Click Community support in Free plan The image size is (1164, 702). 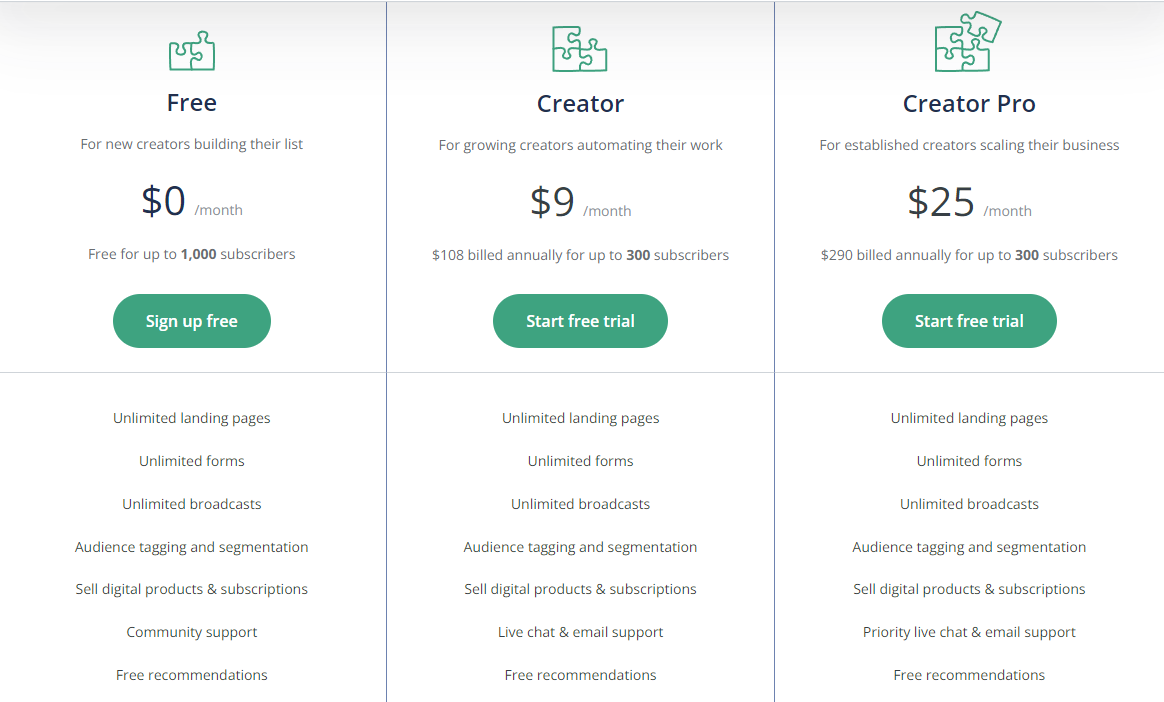tap(192, 632)
